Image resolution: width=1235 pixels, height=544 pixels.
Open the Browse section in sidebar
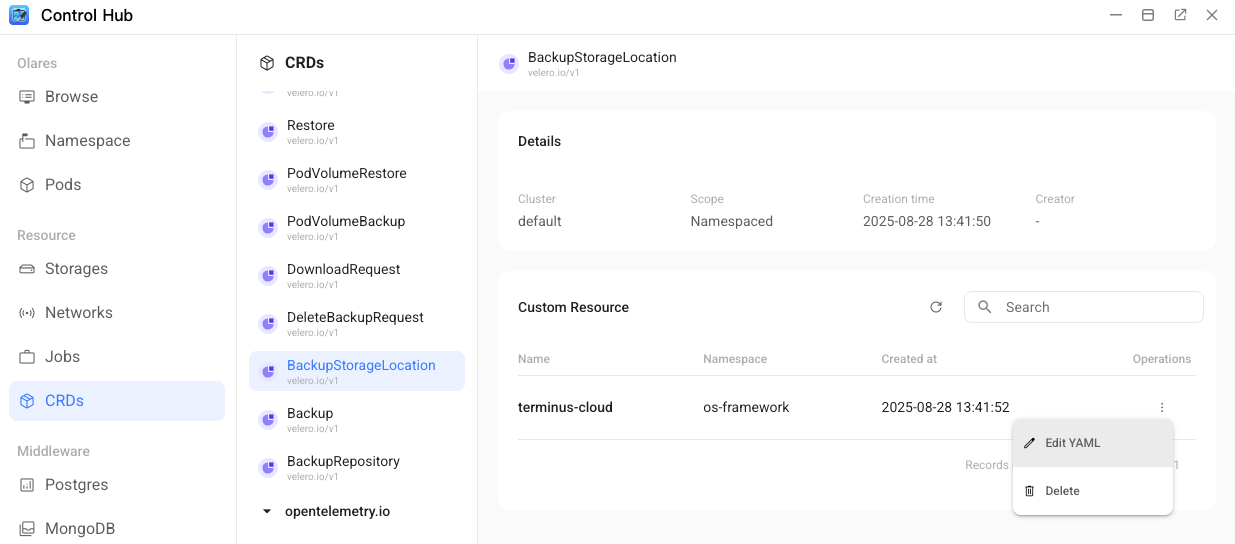pyautogui.click(x=71, y=97)
